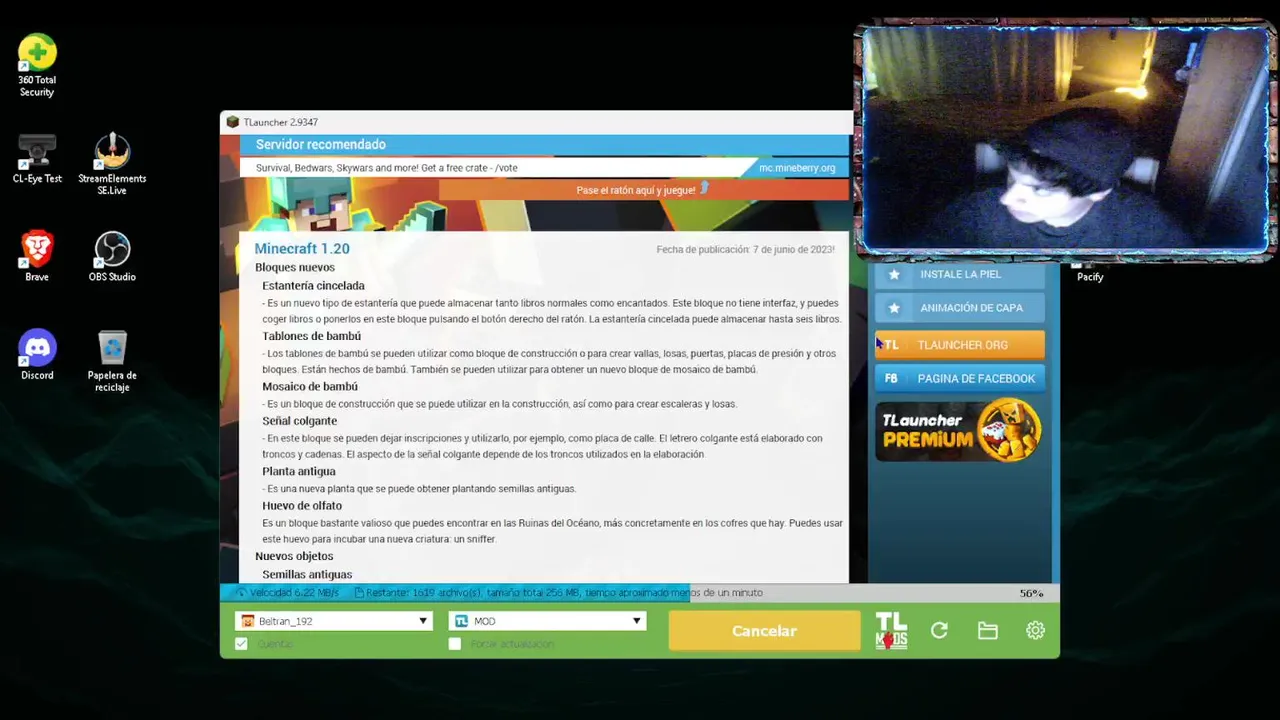Click the mc.mineberry.org server address
The width and height of the screenshot is (1280, 720).
pos(797,168)
